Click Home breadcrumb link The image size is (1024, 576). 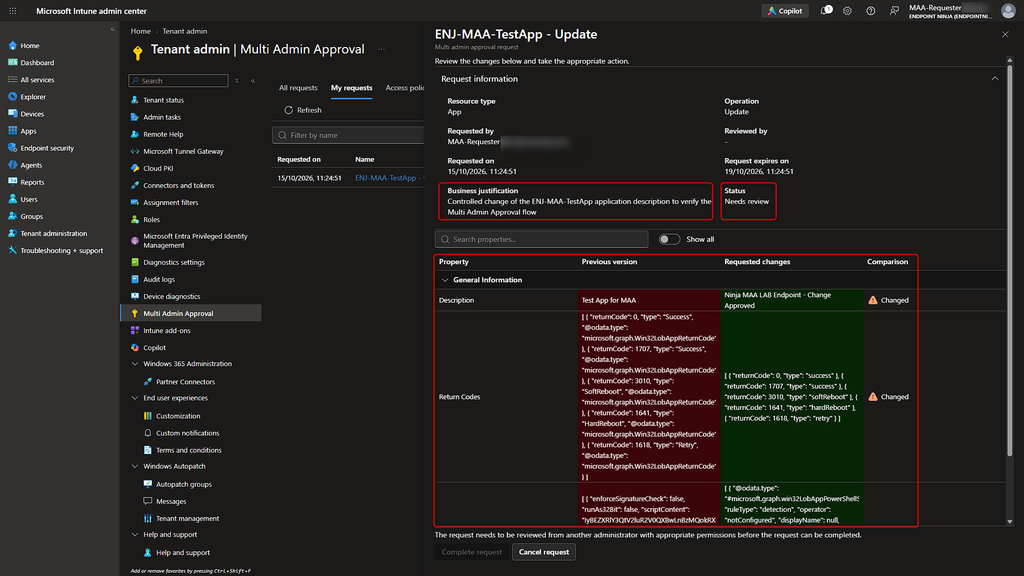(x=140, y=31)
